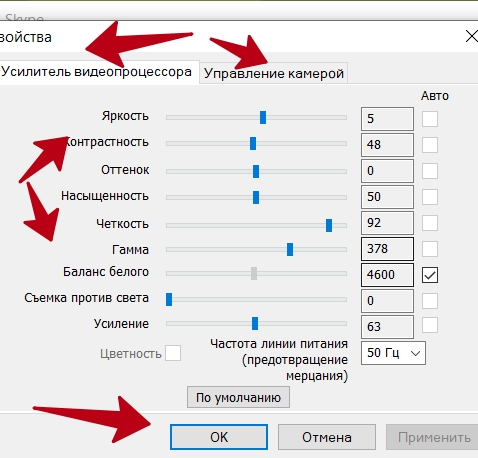Image resolution: width=478 pixels, height=458 pixels.
Task: Click the Четкость value field showing 92
Action: (x=387, y=223)
